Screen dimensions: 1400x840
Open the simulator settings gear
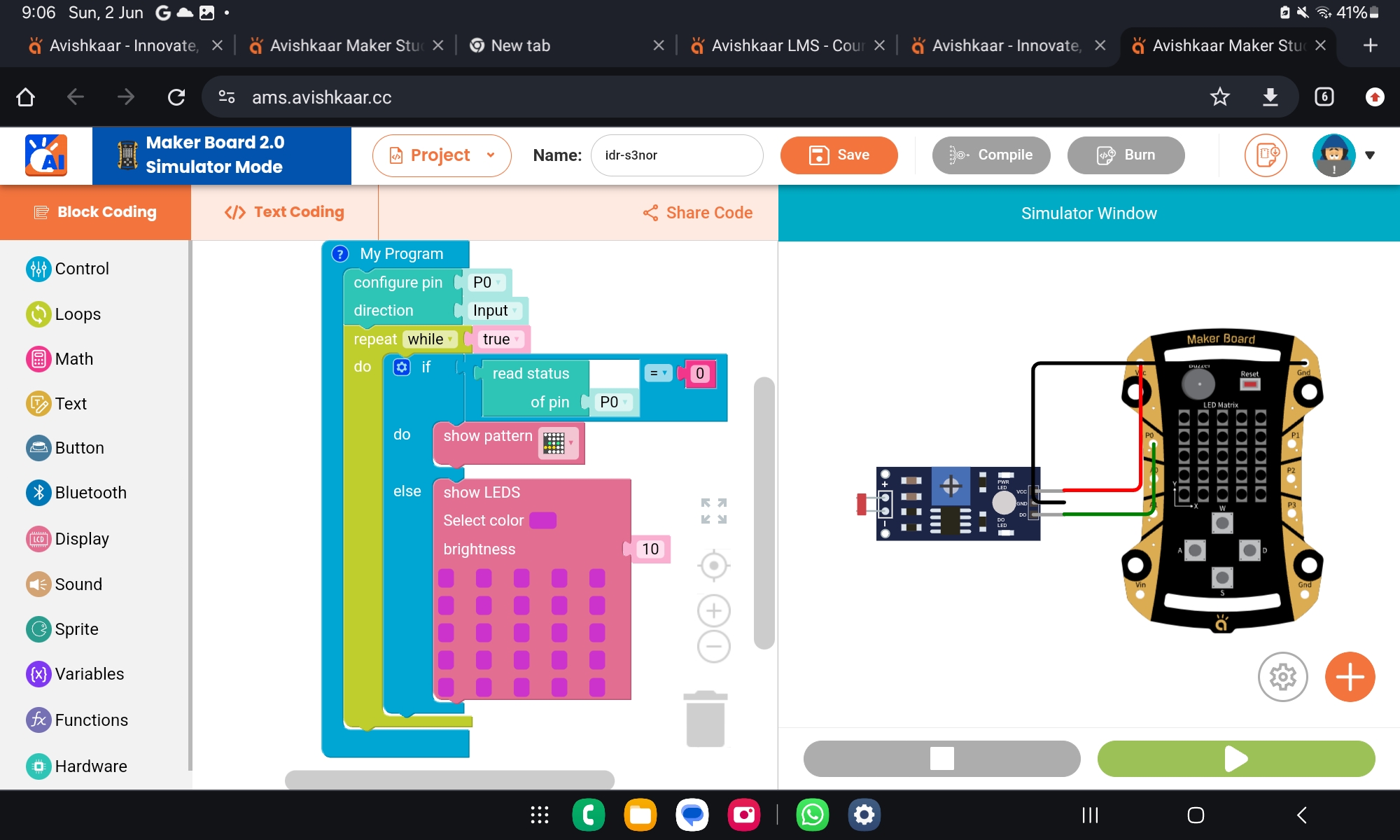[x=1282, y=677]
